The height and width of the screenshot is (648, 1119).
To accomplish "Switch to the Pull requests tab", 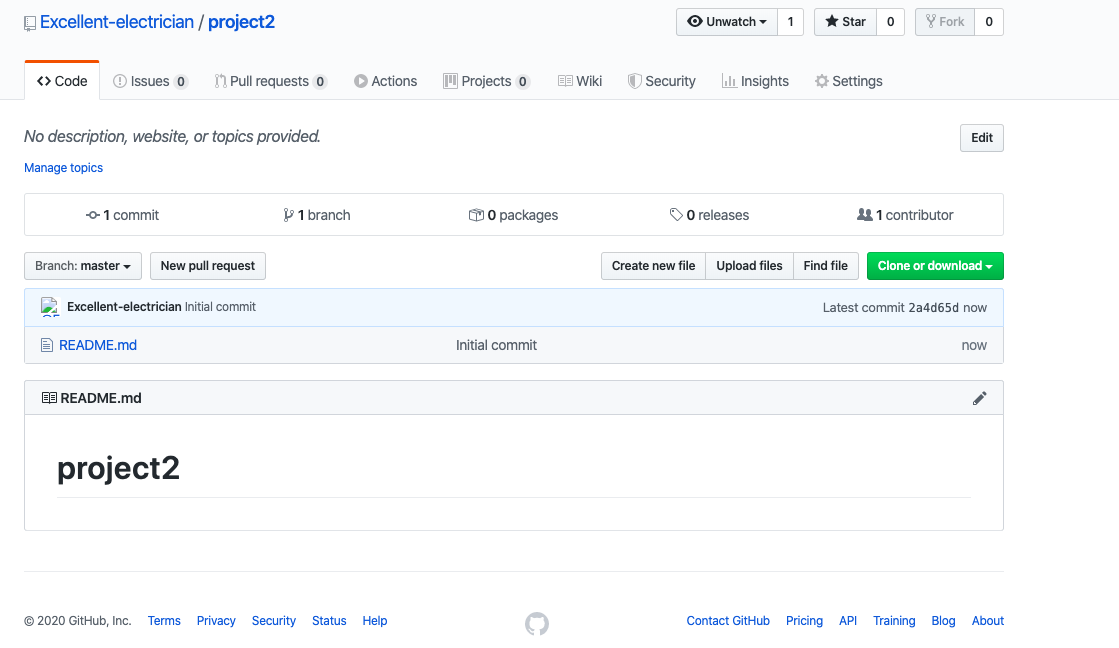I will [271, 81].
